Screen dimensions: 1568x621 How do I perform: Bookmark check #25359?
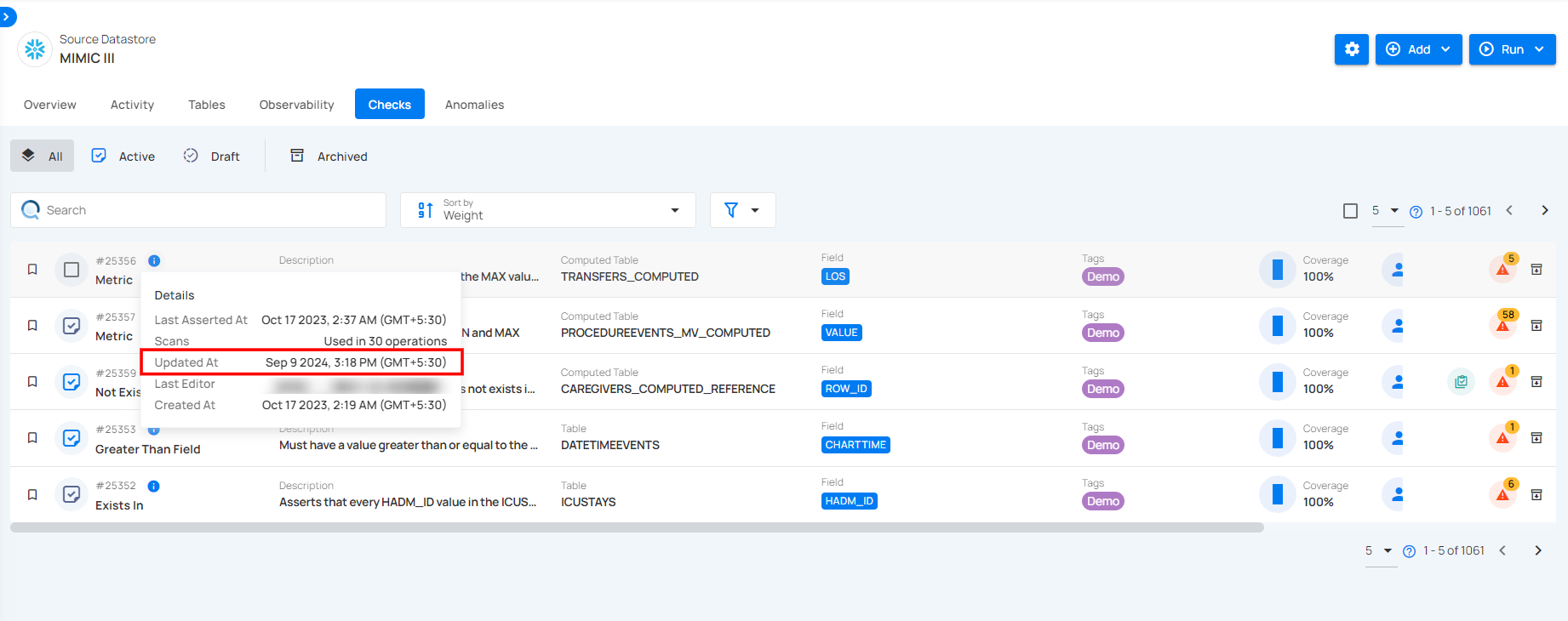coord(32,382)
